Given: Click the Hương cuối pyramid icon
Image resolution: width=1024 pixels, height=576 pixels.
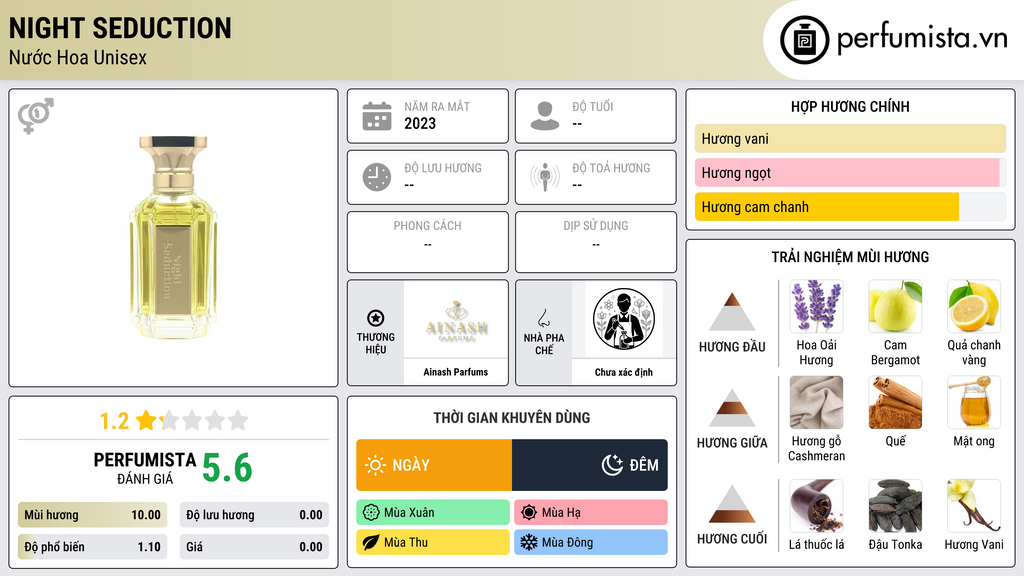Looking at the screenshot, I should (732, 504).
